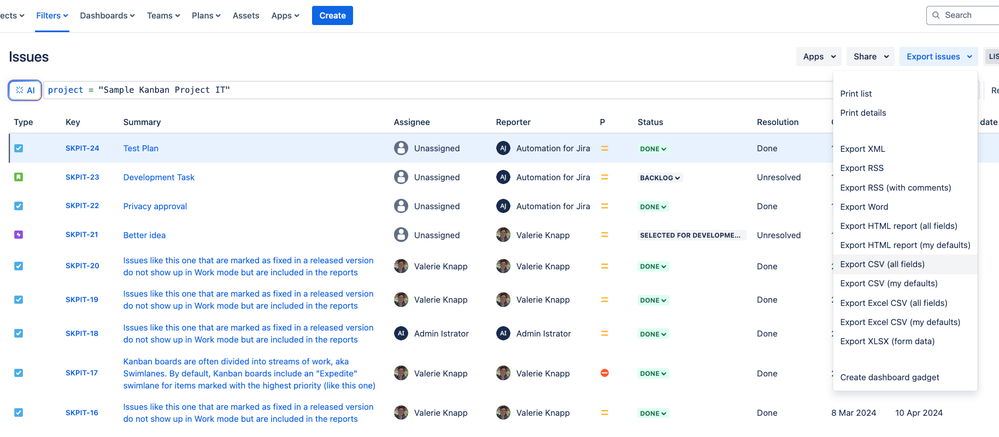
Task: Open the Share dropdown button
Action: [870, 57]
